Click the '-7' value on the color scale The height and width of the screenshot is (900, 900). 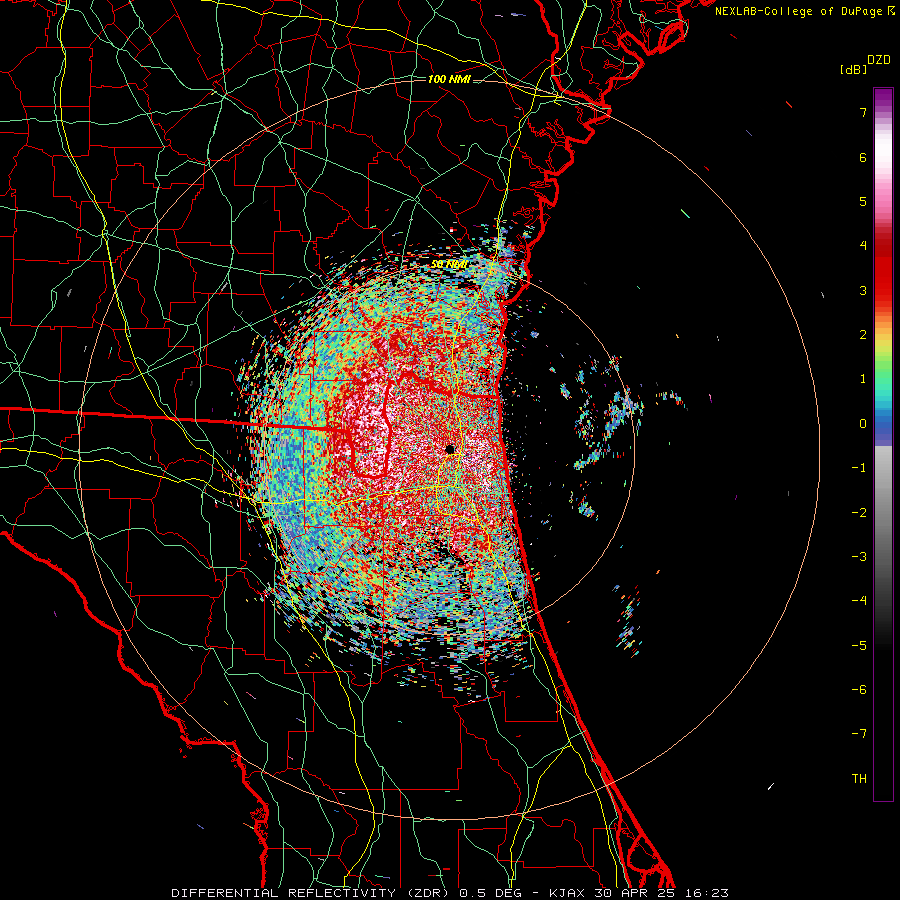(859, 734)
